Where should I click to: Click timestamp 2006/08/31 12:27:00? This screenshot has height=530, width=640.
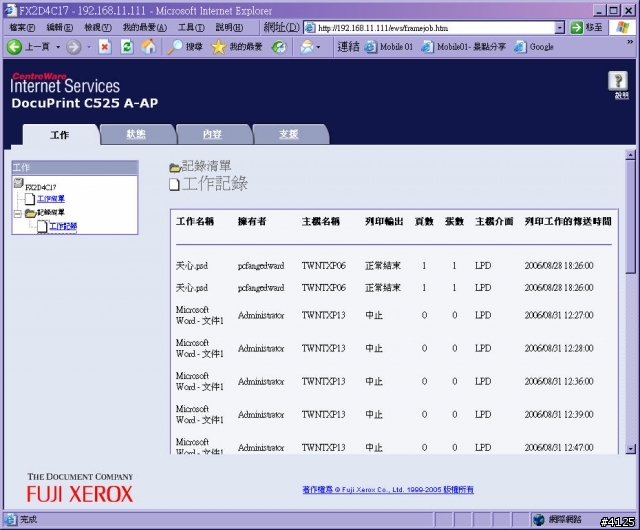click(559, 315)
